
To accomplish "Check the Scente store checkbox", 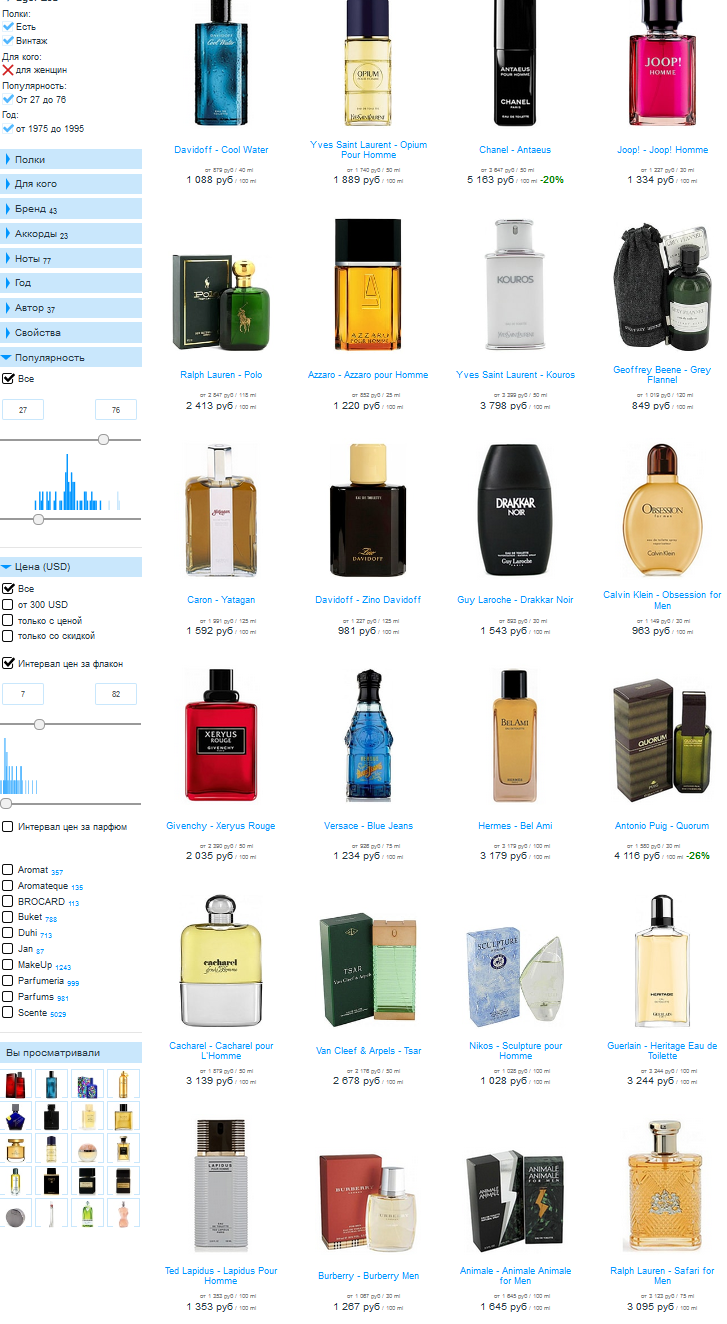I will click(8, 1012).
